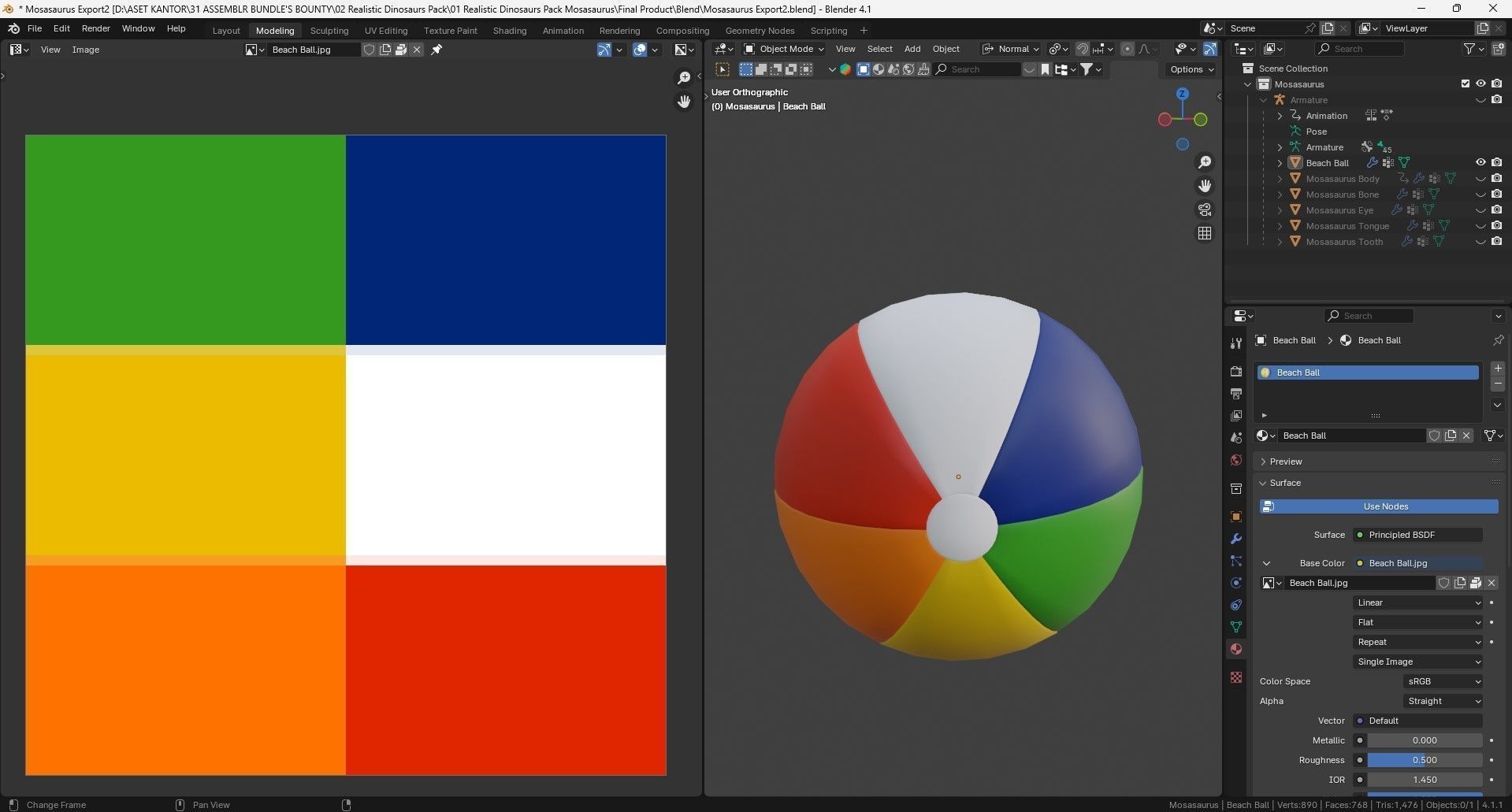The width and height of the screenshot is (1512, 812).
Task: Pin the properties editor context
Action: tap(1498, 340)
